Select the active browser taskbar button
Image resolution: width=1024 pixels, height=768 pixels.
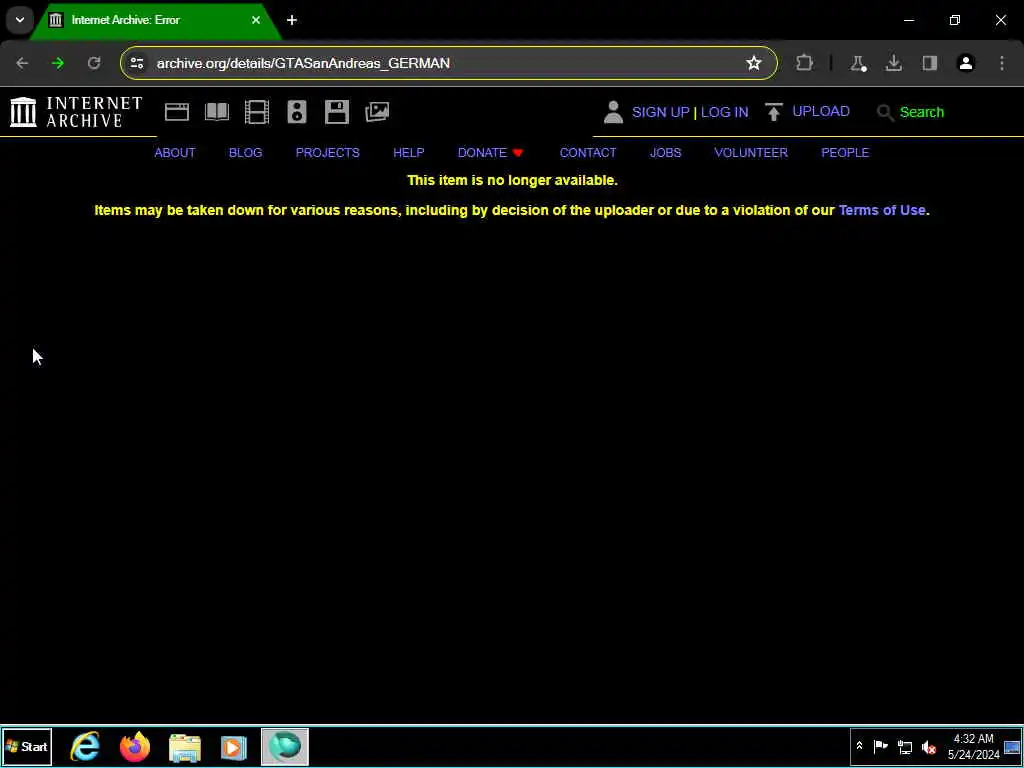[285, 746]
